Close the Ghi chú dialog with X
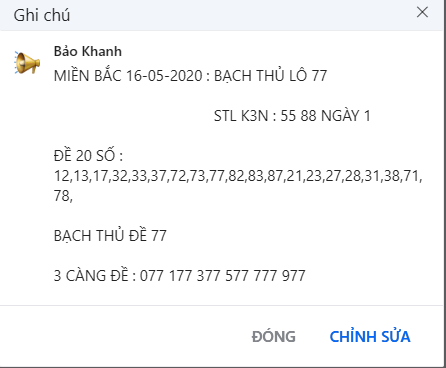 [422, 12]
